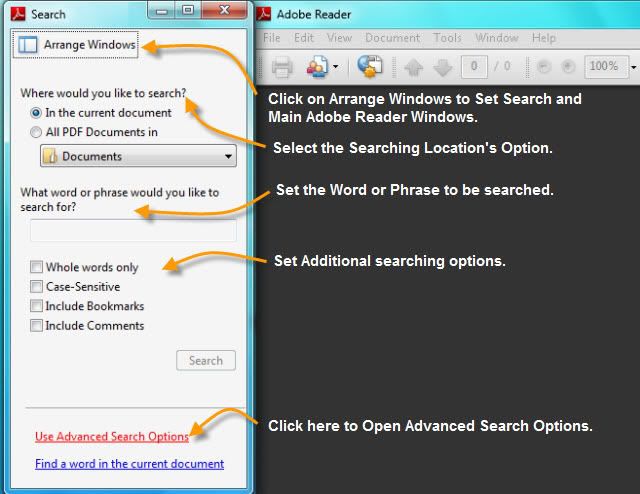Open the 100% zoom level dropdown
The height and width of the screenshot is (494, 640).
point(631,67)
